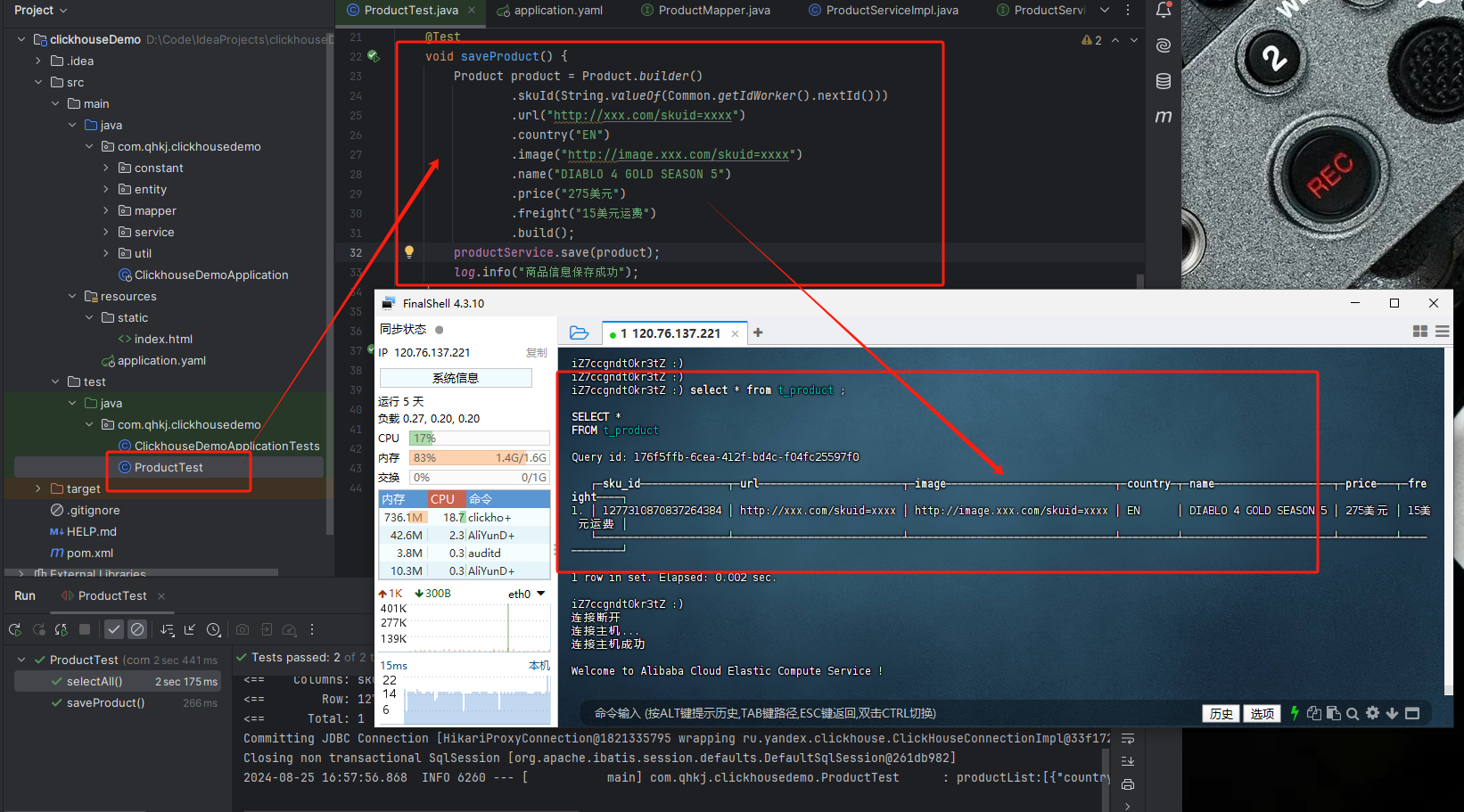
Task: Collapse the resources folder
Action: point(72,296)
